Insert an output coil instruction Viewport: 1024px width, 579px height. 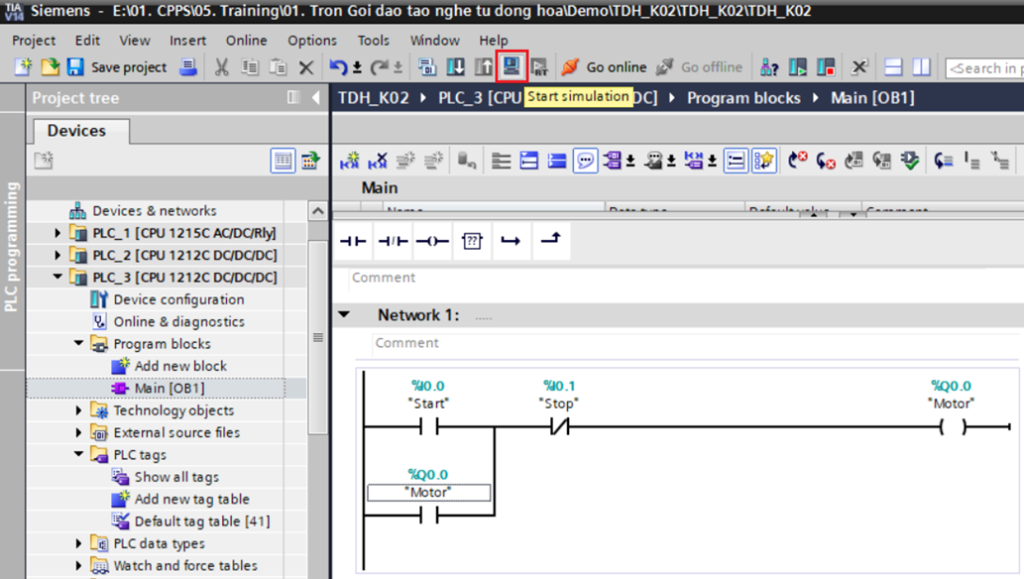(432, 241)
